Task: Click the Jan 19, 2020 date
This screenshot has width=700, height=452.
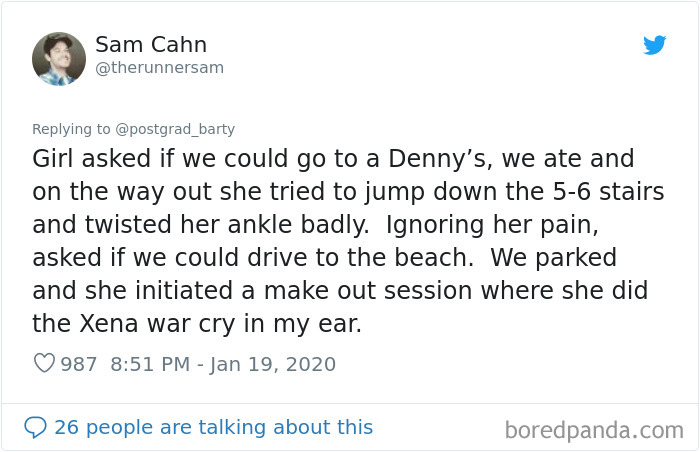Action: point(273,364)
